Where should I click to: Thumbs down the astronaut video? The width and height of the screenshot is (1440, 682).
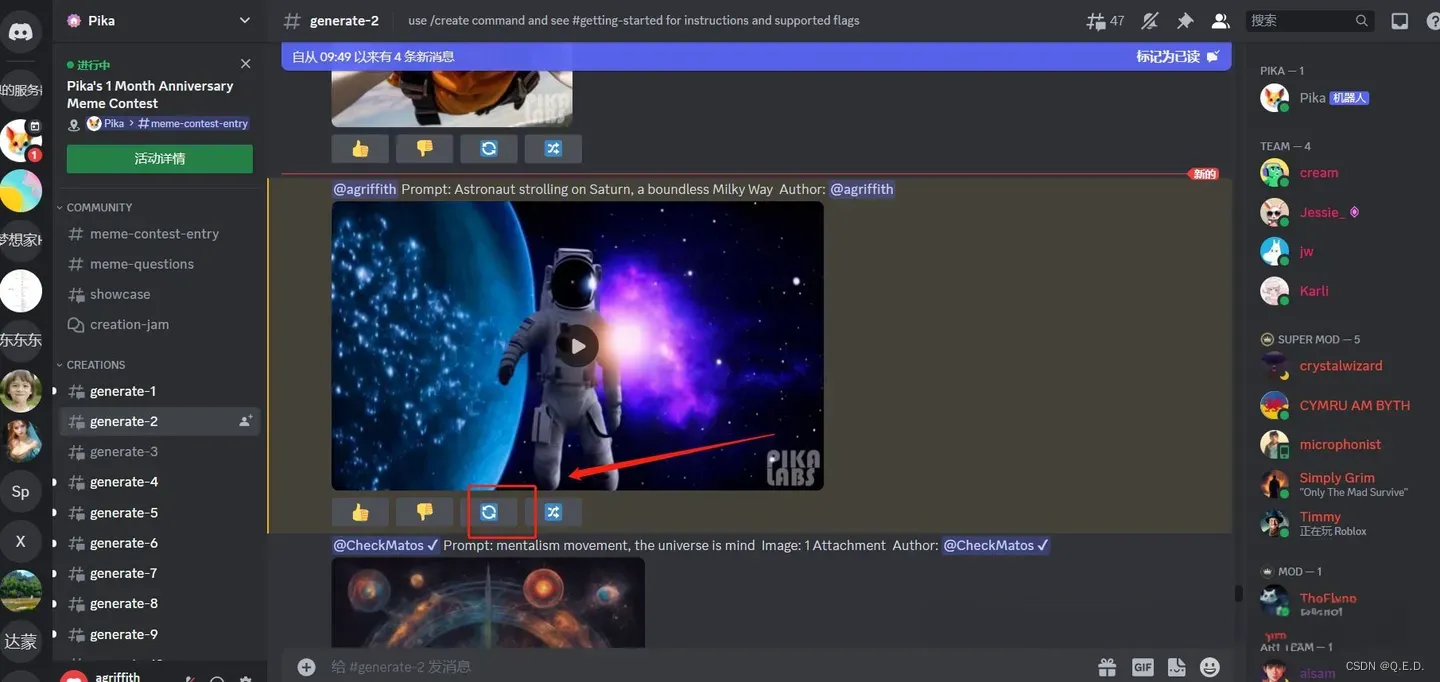pyautogui.click(x=424, y=512)
